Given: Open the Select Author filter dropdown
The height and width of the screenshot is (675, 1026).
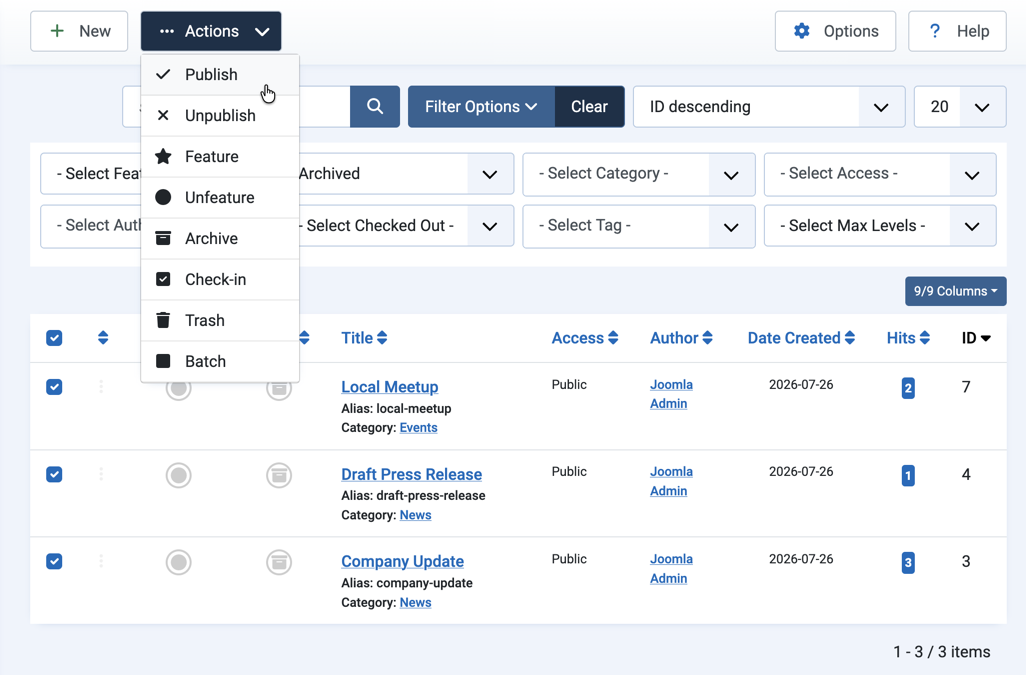Looking at the screenshot, I should point(91,226).
